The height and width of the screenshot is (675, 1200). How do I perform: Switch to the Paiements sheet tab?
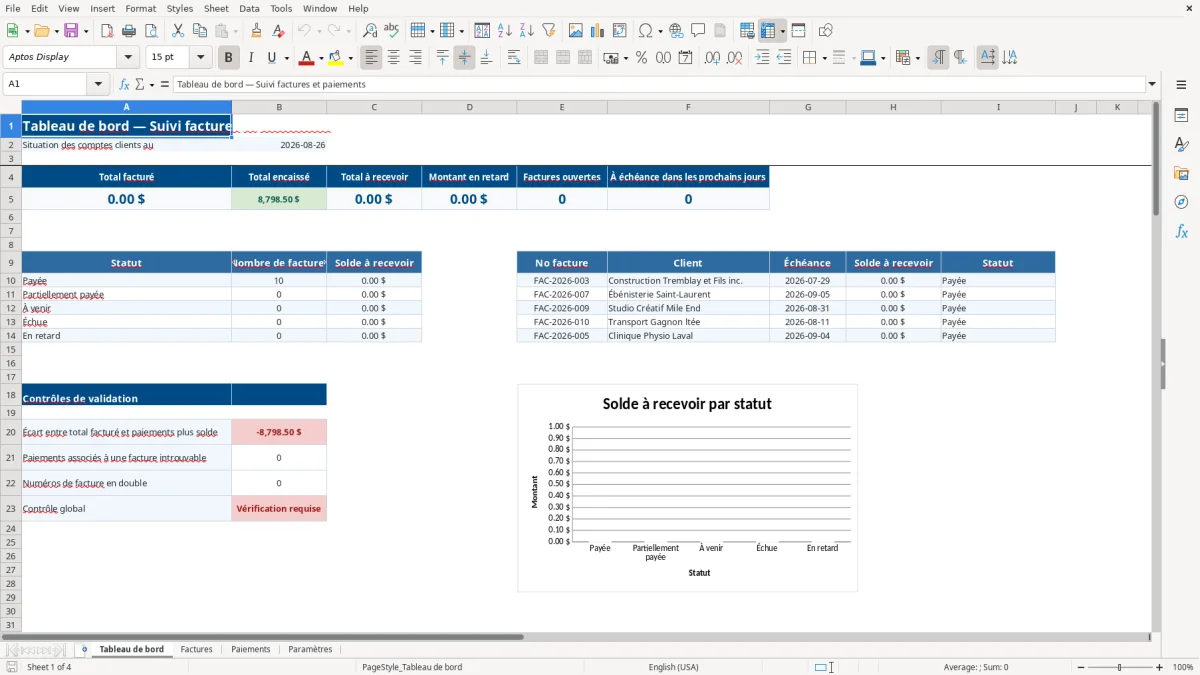pyautogui.click(x=250, y=649)
